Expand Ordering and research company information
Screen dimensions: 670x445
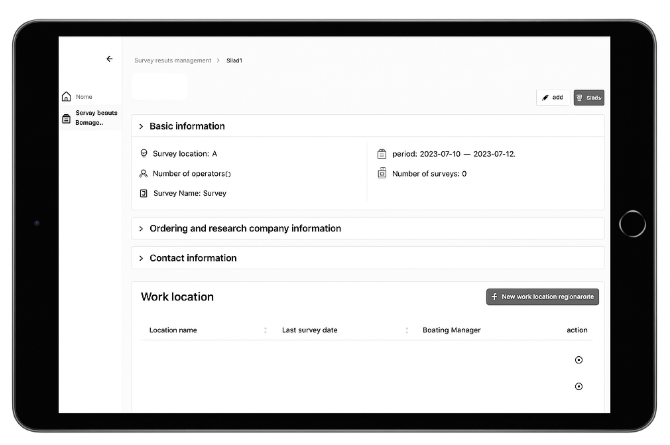click(x=368, y=228)
